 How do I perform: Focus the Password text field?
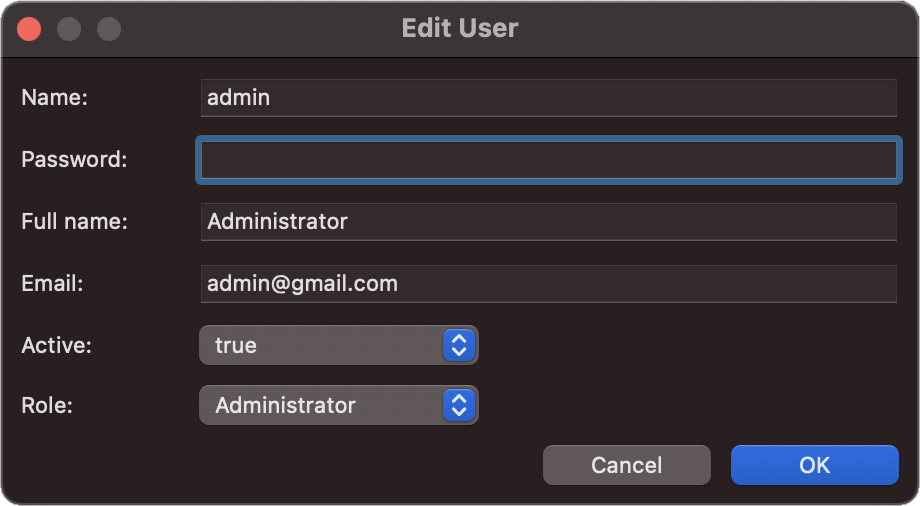coord(548,160)
